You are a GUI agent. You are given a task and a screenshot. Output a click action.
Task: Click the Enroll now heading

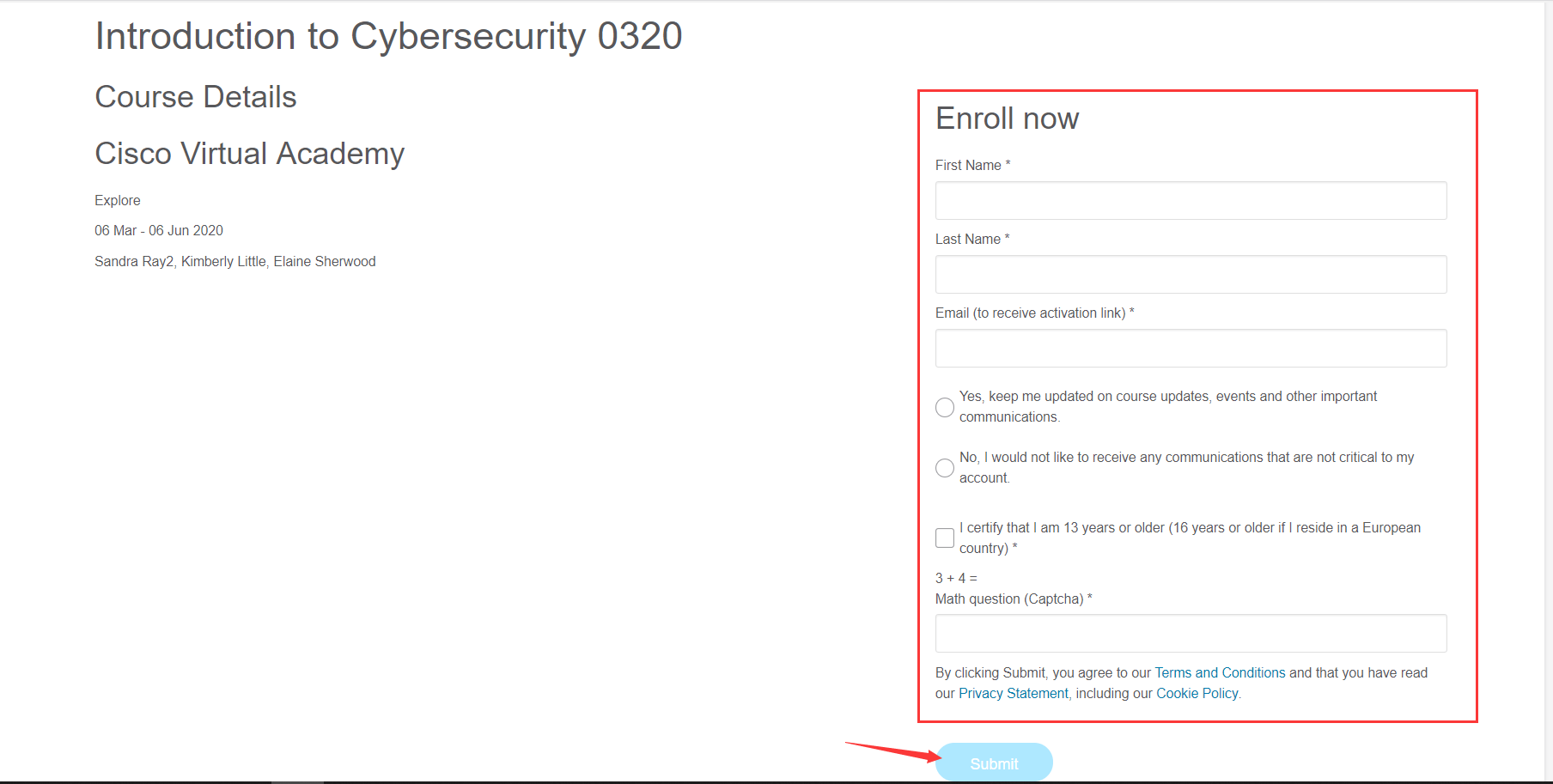[1007, 119]
